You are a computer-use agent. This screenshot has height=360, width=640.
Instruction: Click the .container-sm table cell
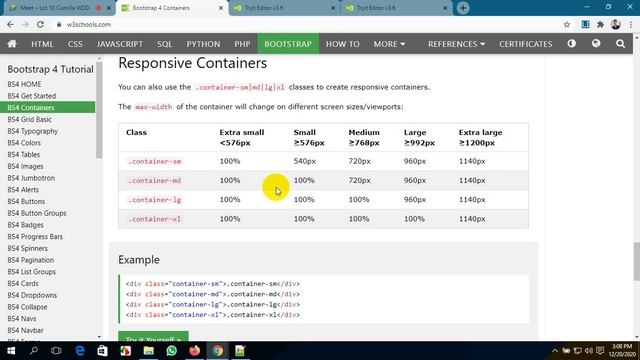click(x=155, y=161)
